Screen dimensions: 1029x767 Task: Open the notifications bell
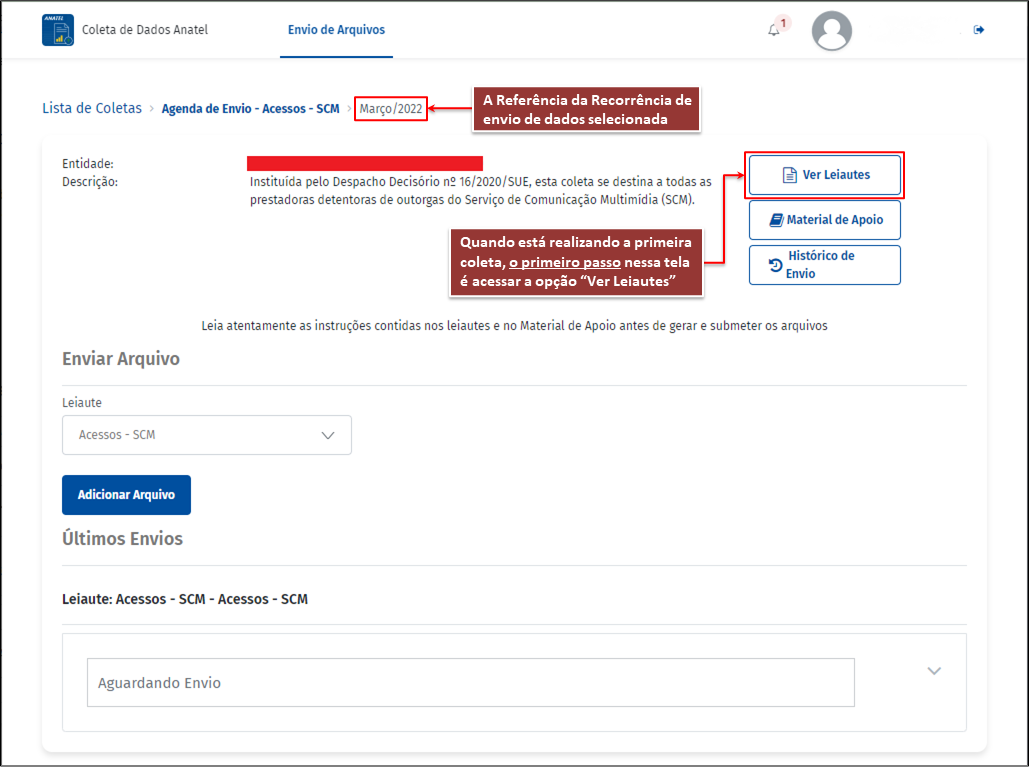click(x=773, y=30)
